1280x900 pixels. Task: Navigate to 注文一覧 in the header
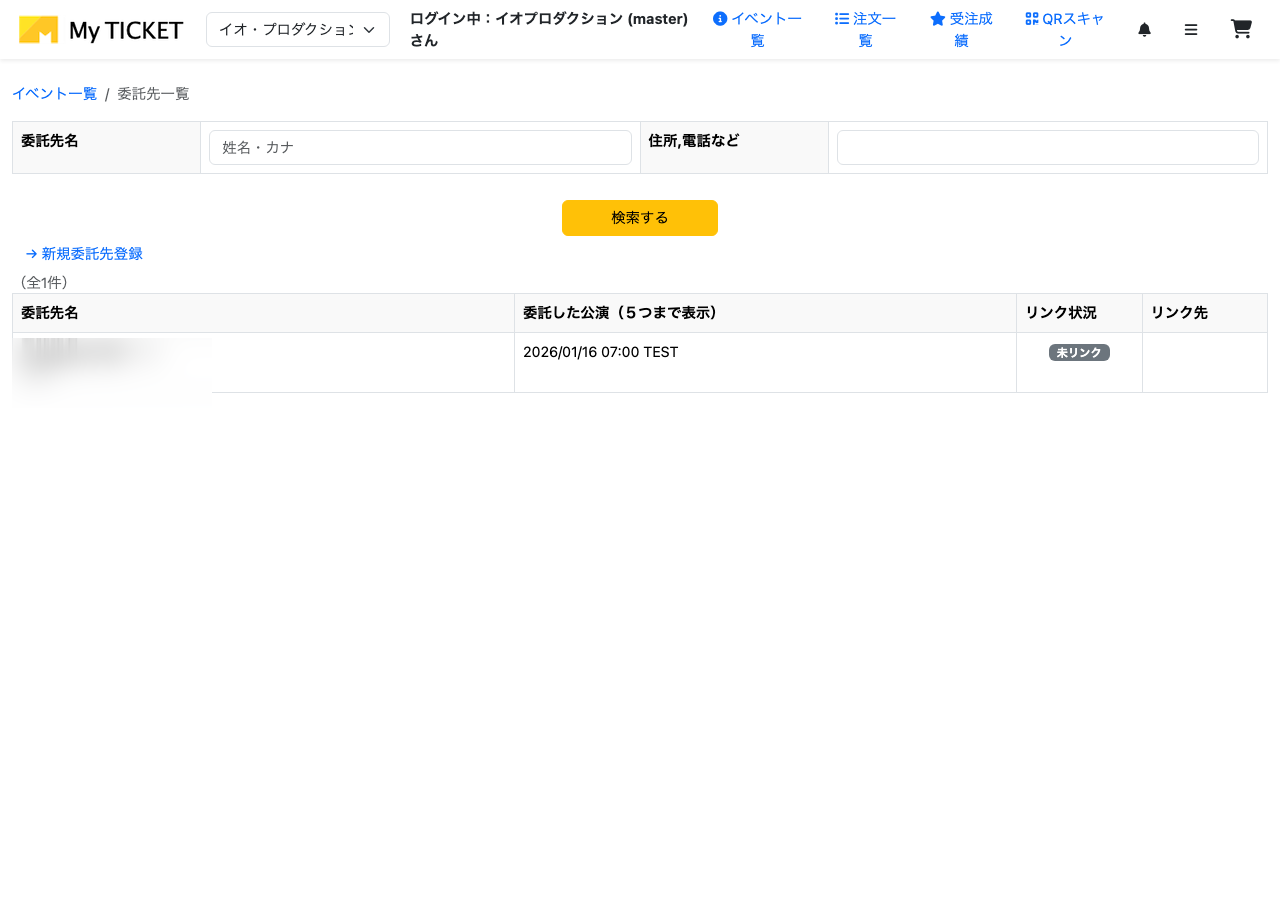[872, 29]
